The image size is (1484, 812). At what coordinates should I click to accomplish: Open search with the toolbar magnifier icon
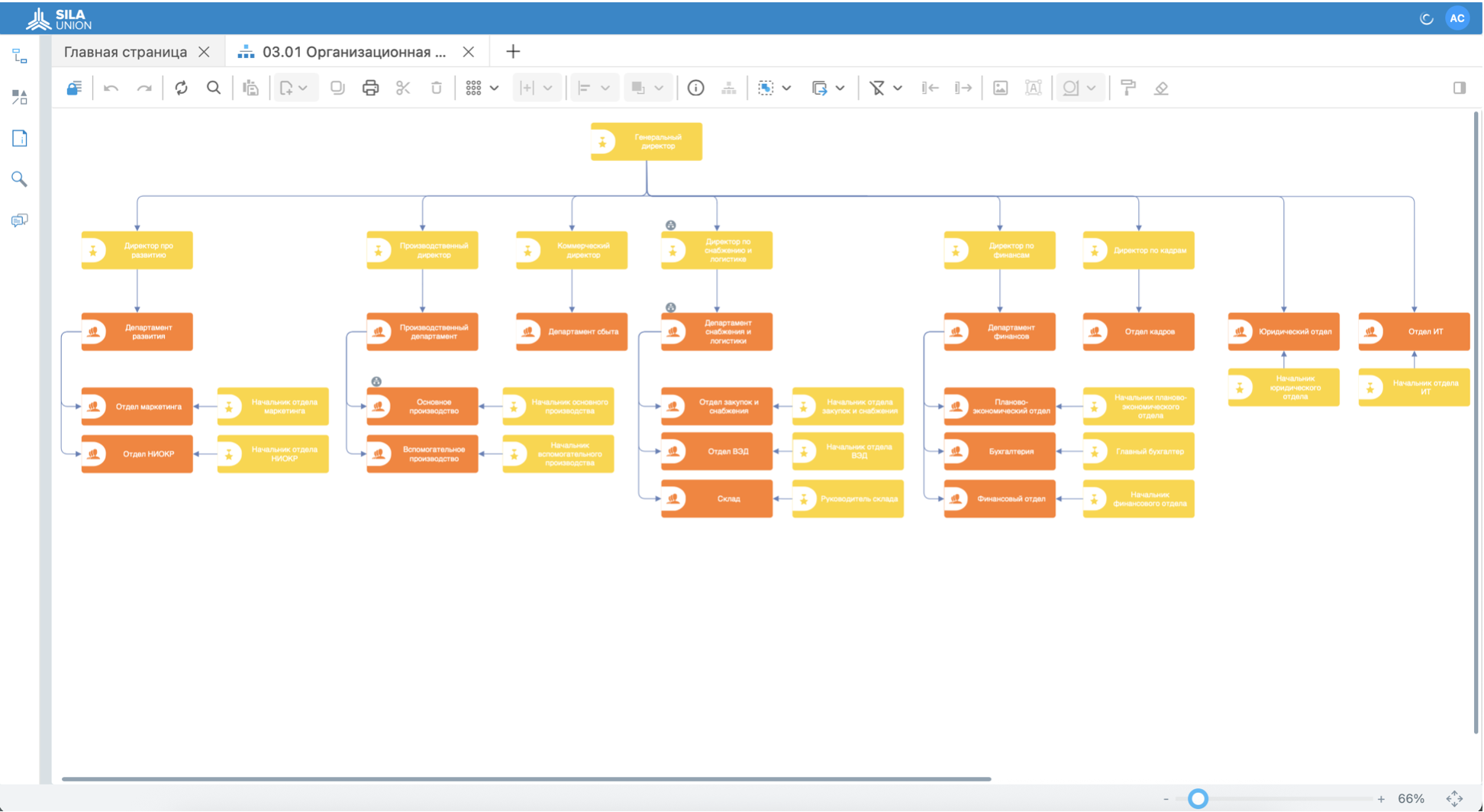pyautogui.click(x=214, y=88)
